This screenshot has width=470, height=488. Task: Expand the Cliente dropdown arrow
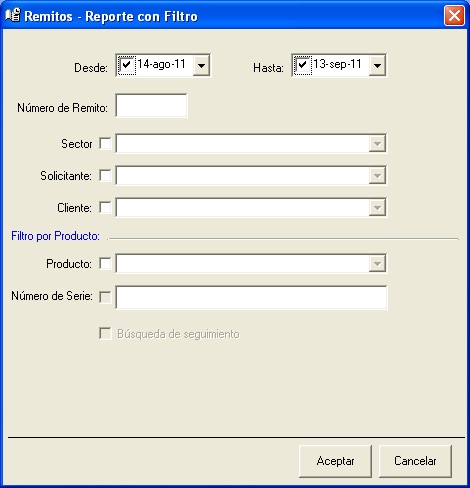click(x=377, y=207)
